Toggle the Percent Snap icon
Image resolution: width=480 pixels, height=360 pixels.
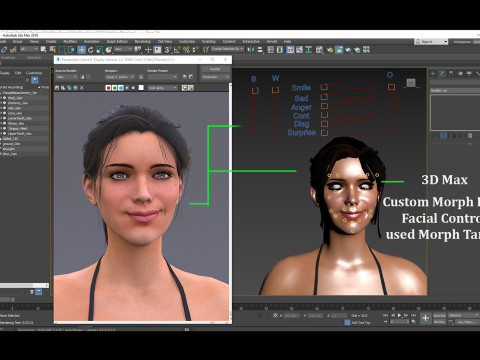[186, 50]
